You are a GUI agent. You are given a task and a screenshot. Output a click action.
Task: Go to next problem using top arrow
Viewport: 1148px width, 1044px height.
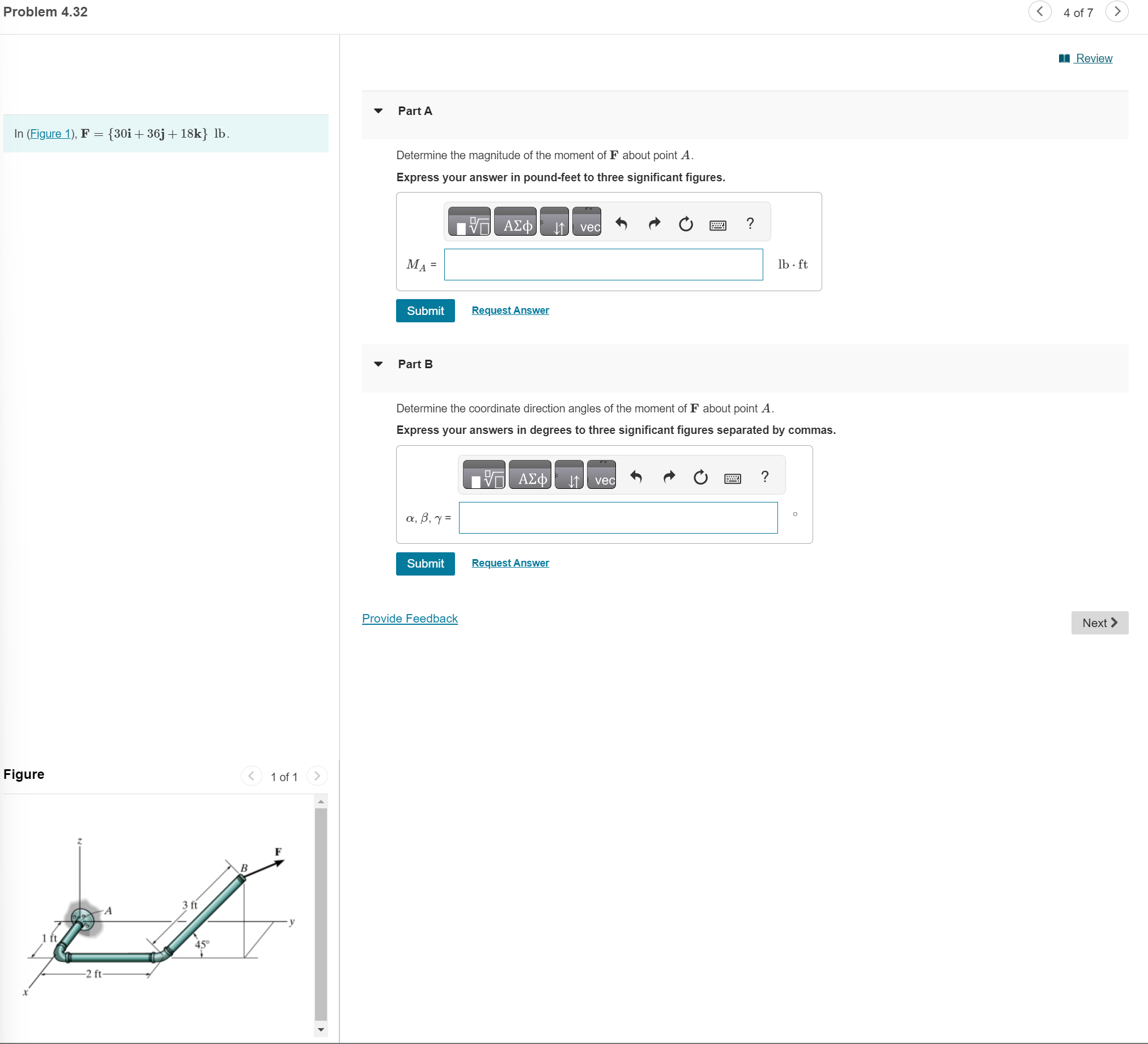1117,11
